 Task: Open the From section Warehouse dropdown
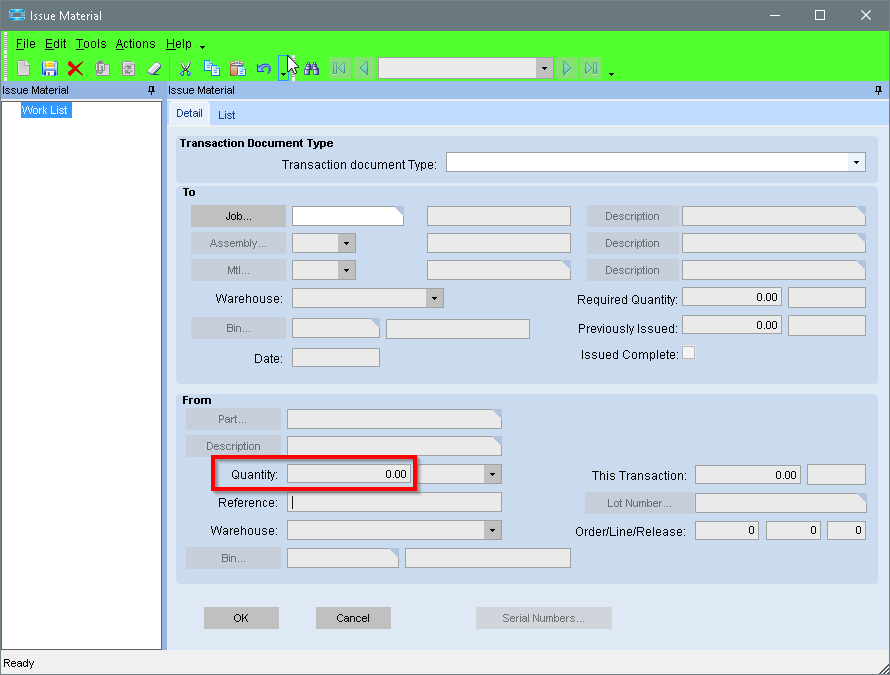[x=492, y=530]
